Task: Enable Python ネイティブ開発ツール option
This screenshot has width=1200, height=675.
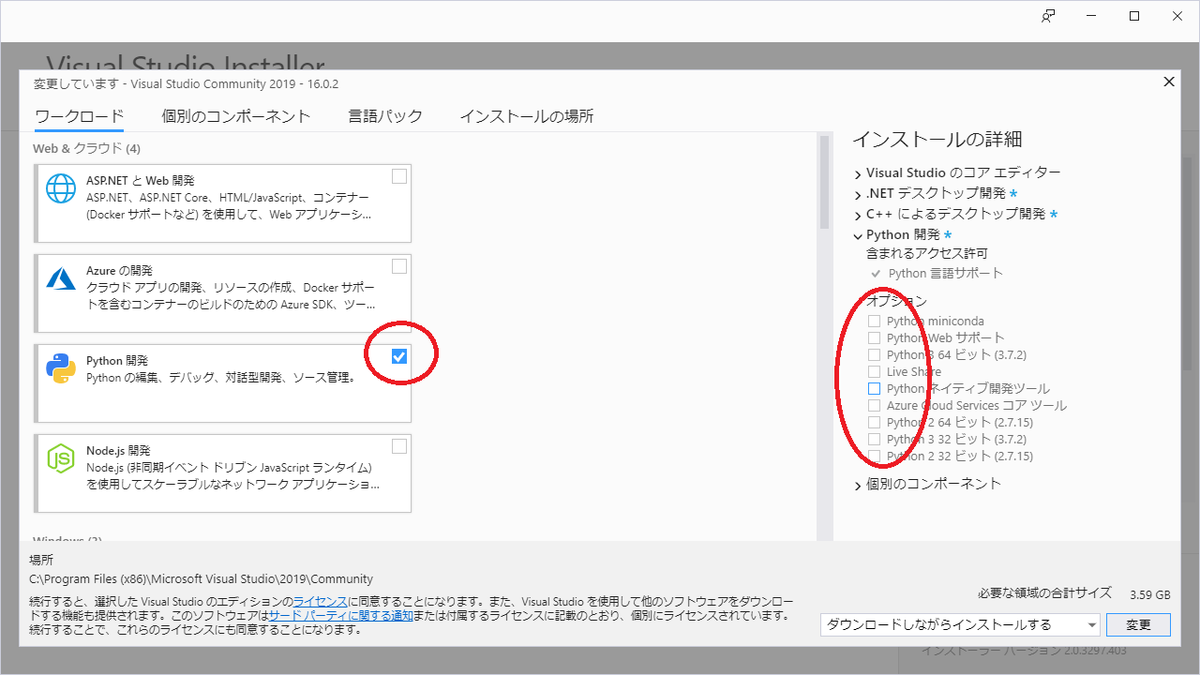Action: point(874,388)
